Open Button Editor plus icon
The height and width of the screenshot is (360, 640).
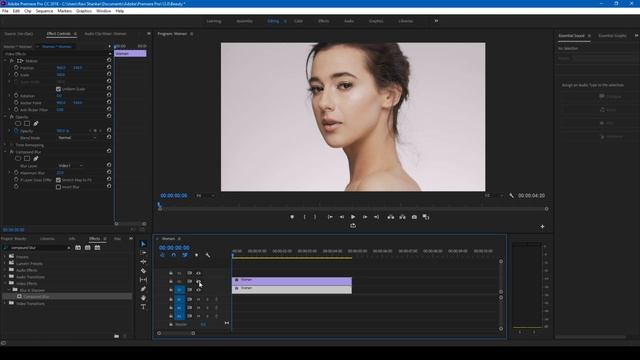[x=542, y=227]
